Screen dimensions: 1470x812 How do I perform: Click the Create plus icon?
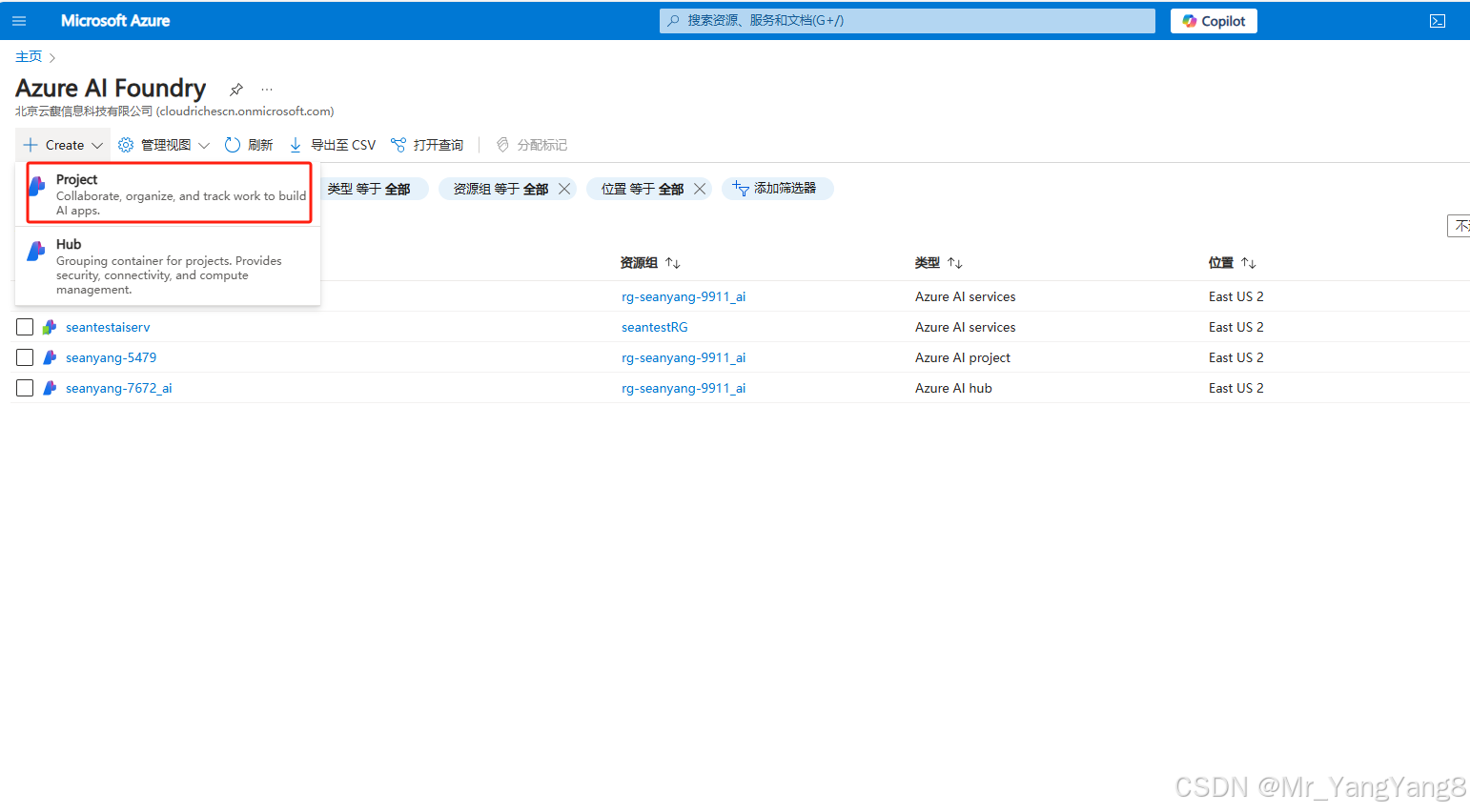pyautogui.click(x=31, y=145)
